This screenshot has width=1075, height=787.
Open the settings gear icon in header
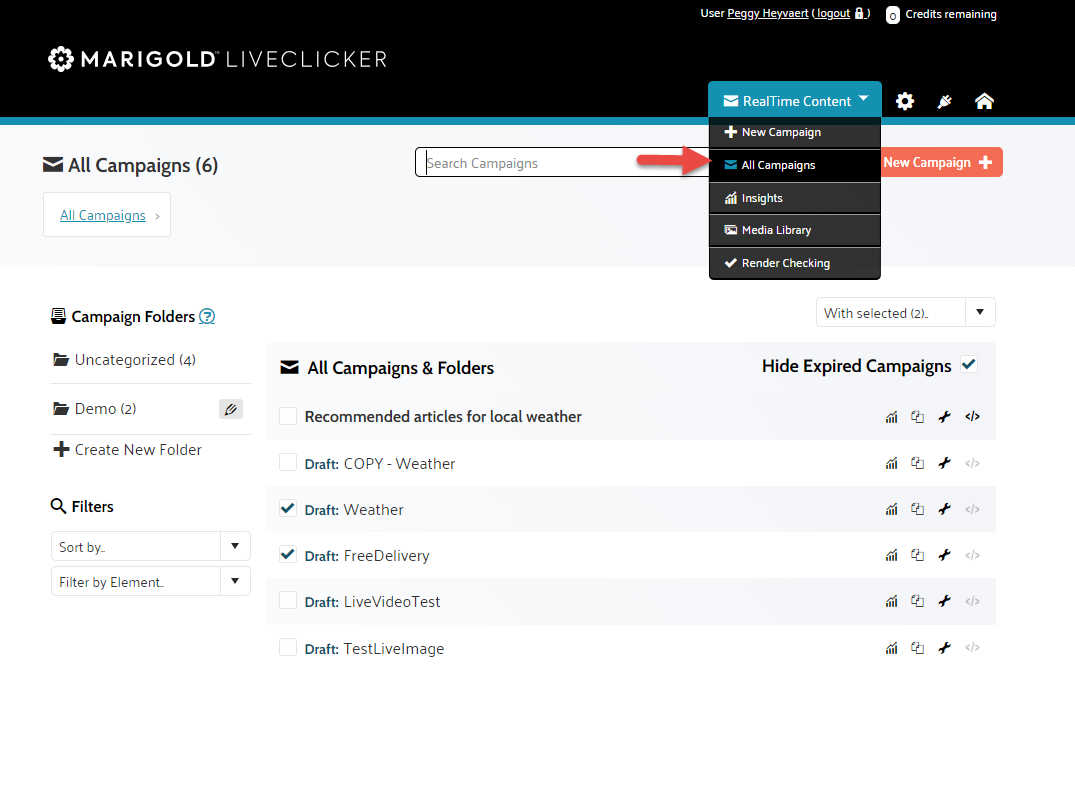(x=905, y=101)
